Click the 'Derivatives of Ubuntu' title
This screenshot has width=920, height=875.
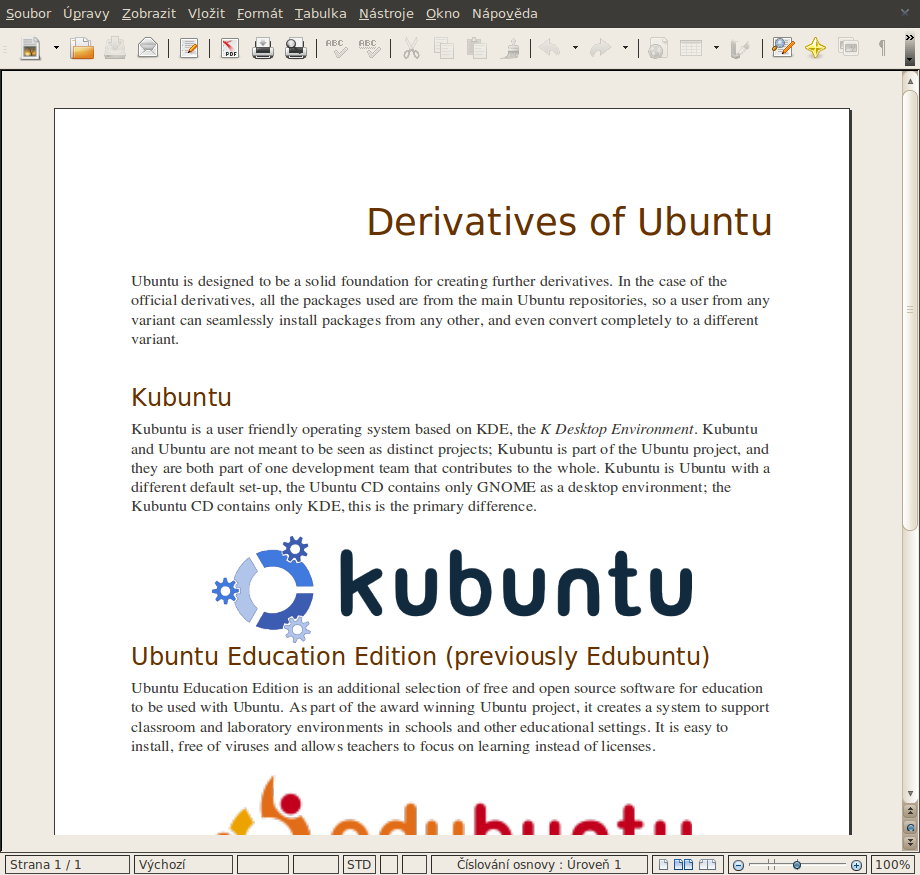tap(569, 222)
